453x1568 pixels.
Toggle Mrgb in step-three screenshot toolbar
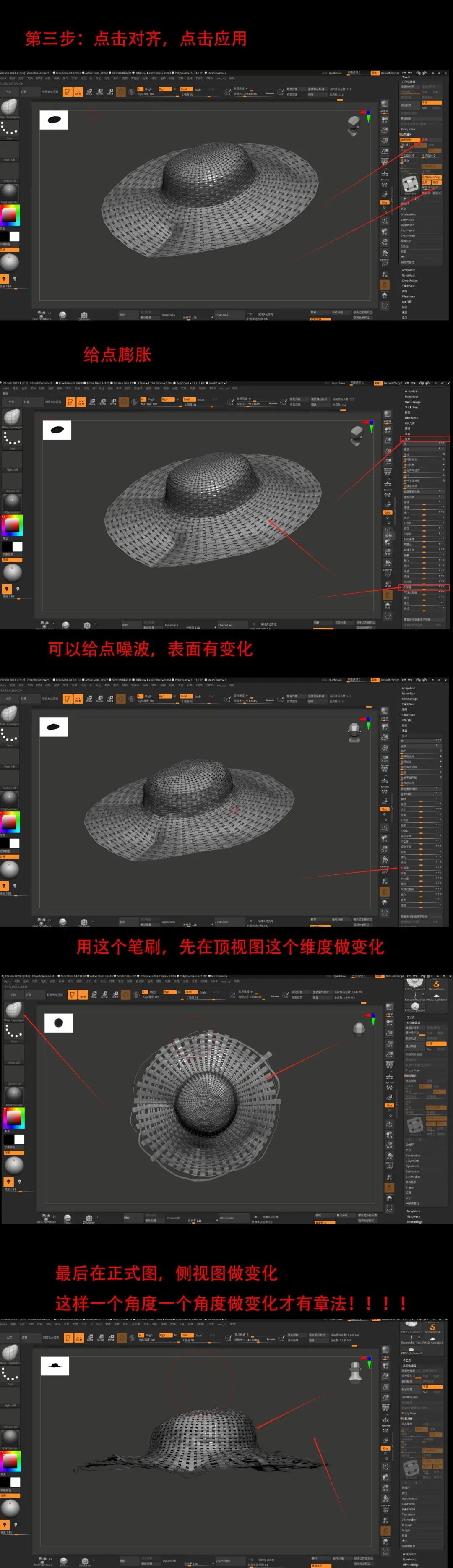coord(147,89)
